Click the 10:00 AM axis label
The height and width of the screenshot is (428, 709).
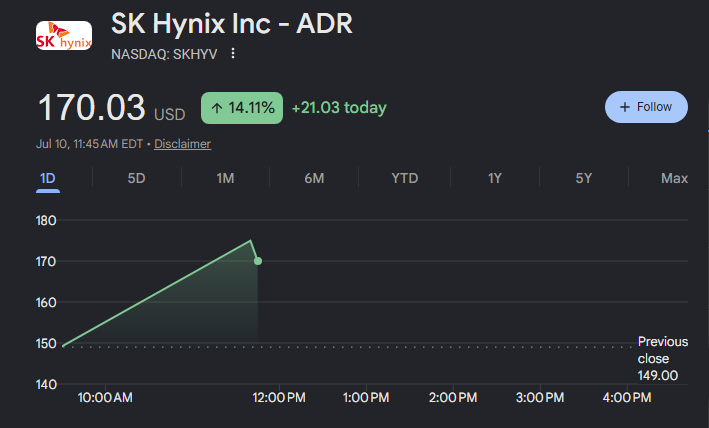[x=105, y=398]
